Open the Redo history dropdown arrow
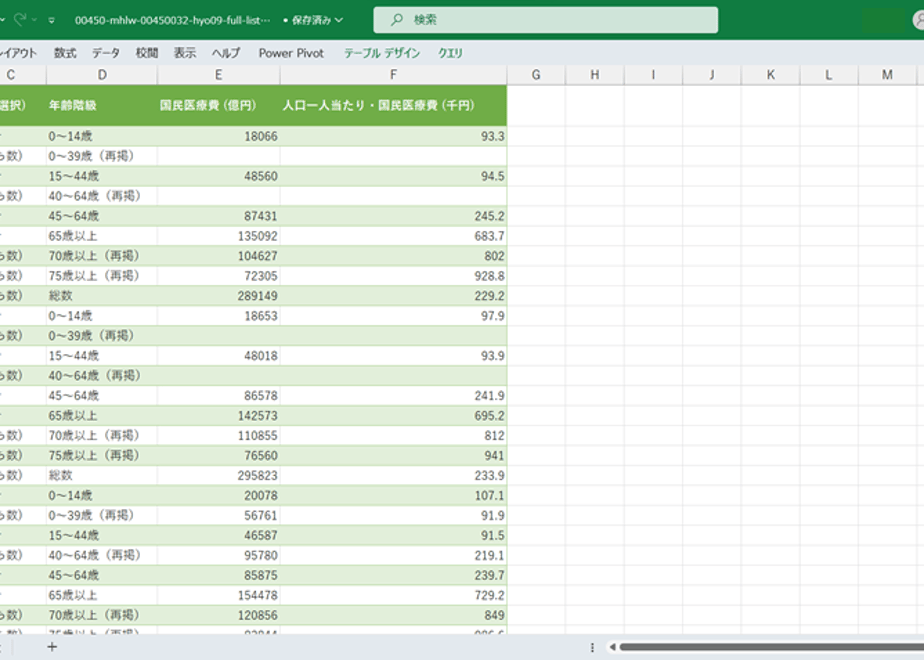The width and height of the screenshot is (924, 660). point(34,20)
